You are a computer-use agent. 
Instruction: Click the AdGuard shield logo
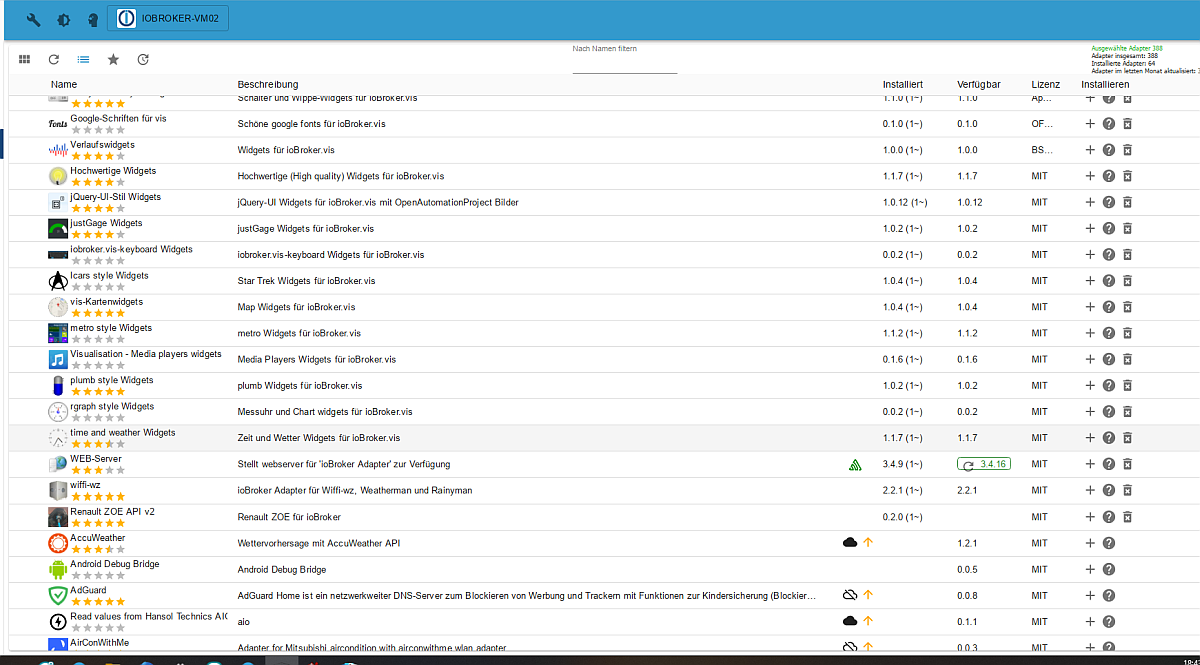(57, 595)
